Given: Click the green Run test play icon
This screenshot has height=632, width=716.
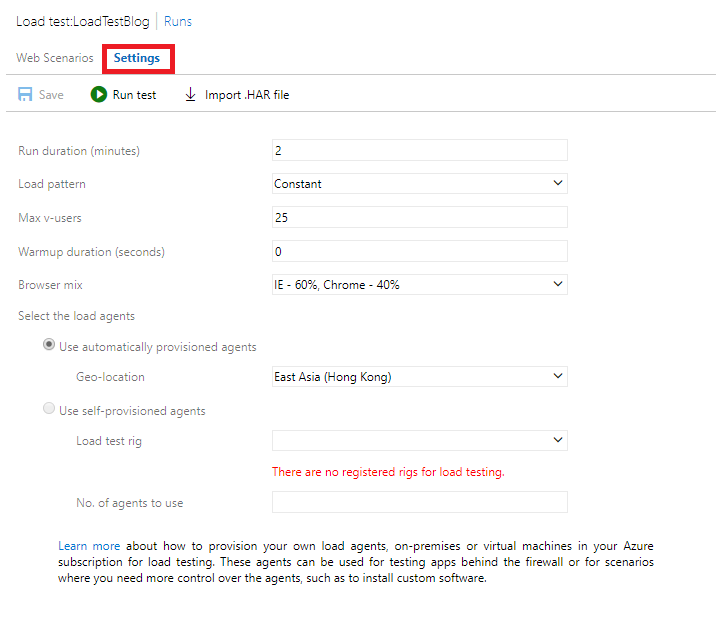Looking at the screenshot, I should tap(99, 95).
